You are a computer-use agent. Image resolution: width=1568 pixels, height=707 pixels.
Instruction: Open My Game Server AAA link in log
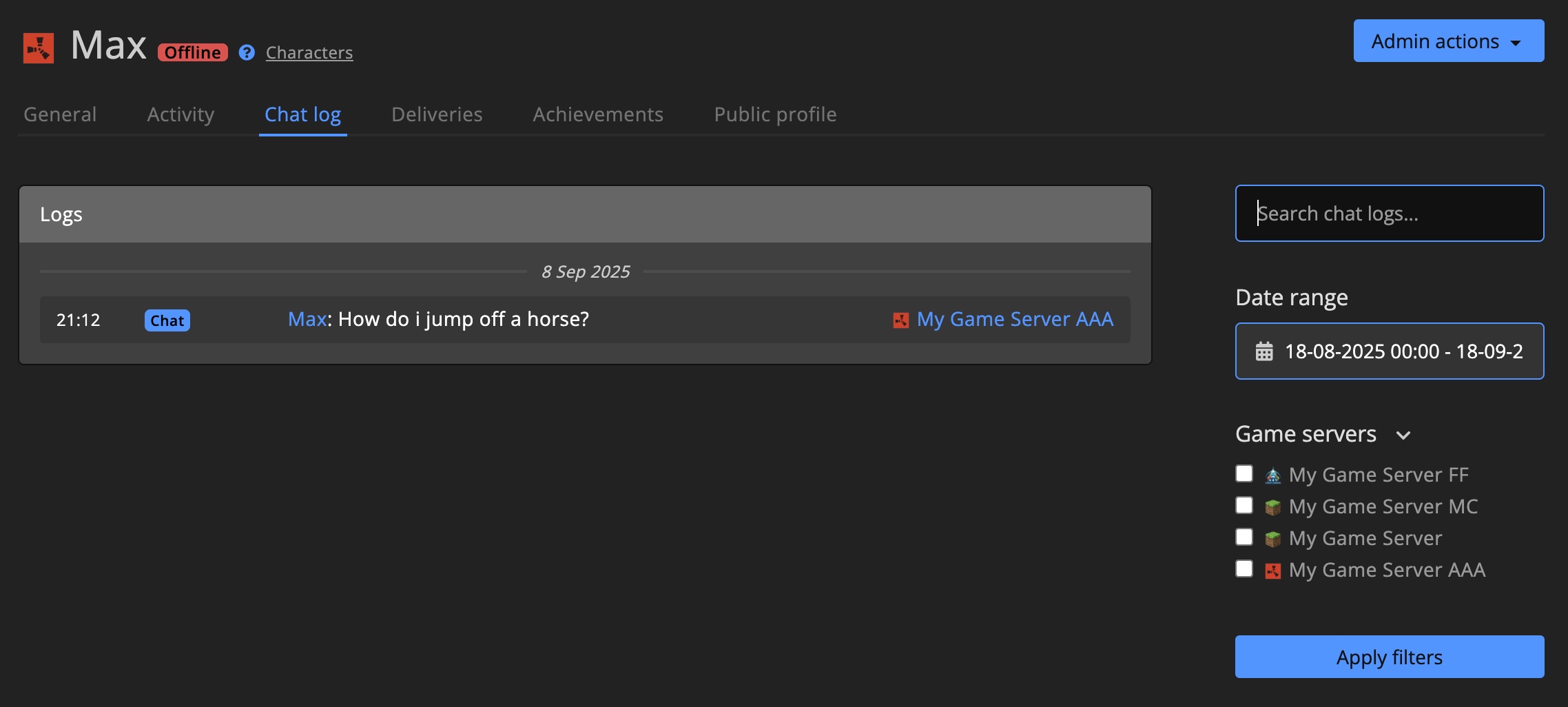click(x=1014, y=320)
